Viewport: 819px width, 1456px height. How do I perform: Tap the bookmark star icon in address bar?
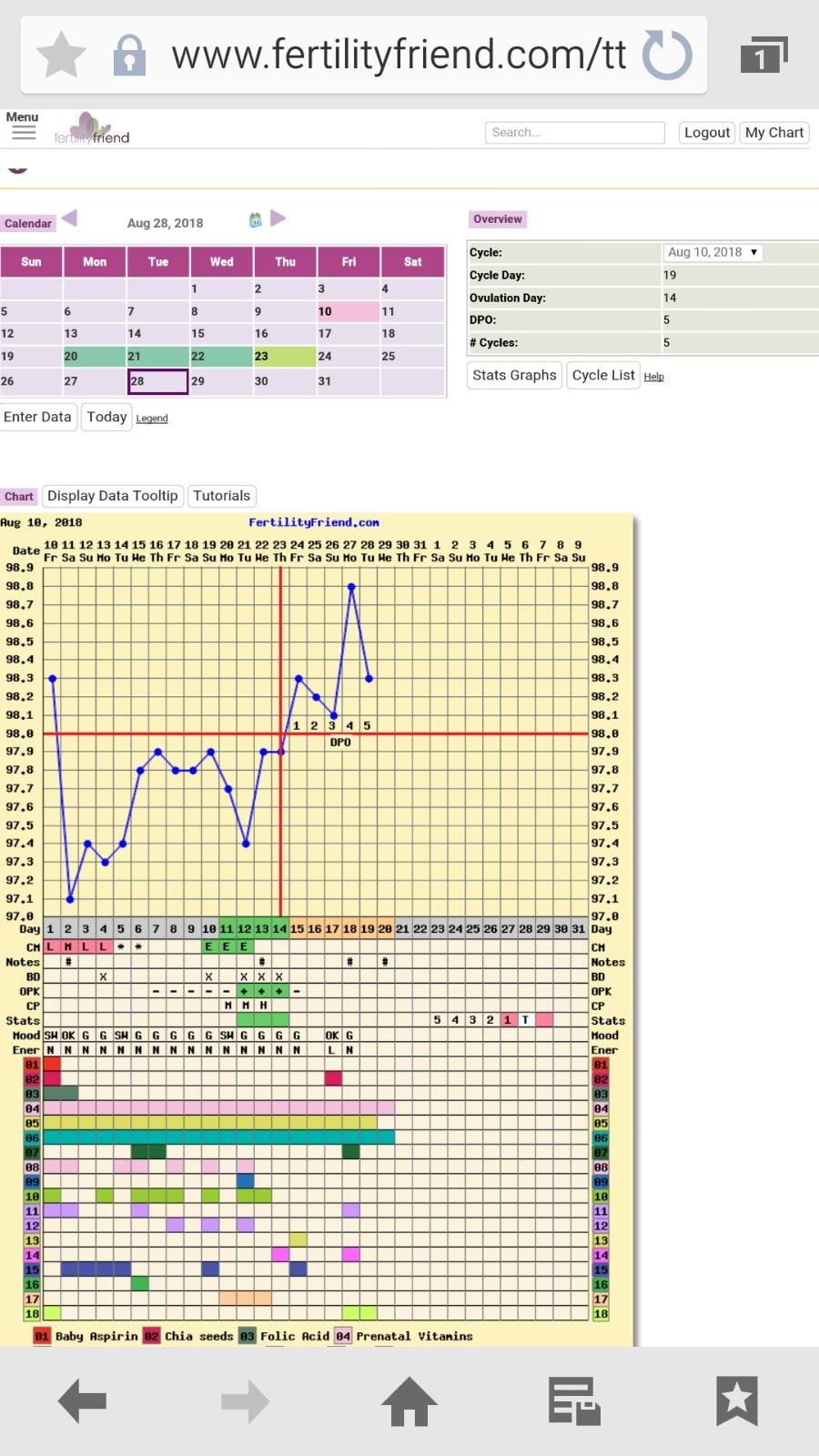61,55
